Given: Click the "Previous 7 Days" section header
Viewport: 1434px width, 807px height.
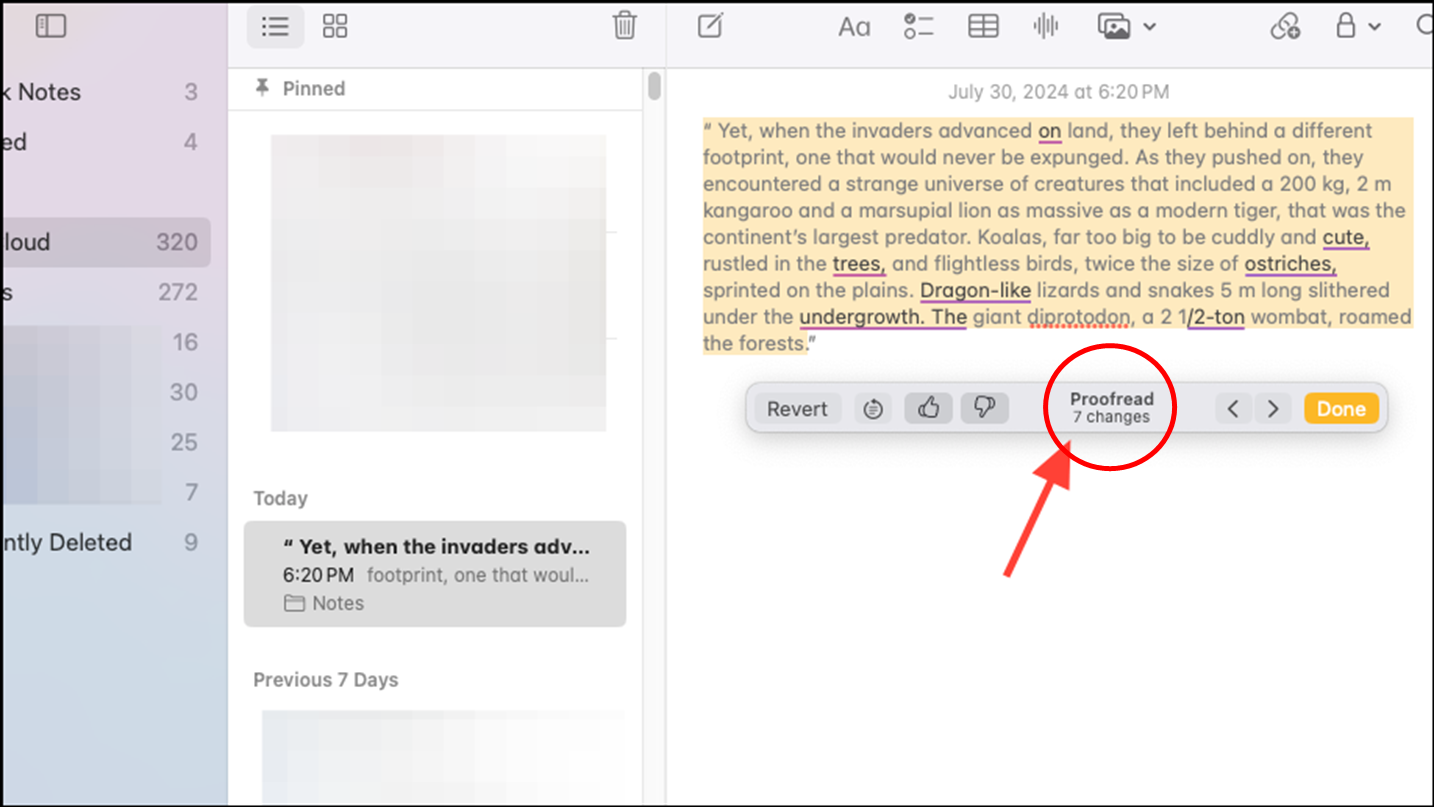Looking at the screenshot, I should [x=325, y=679].
